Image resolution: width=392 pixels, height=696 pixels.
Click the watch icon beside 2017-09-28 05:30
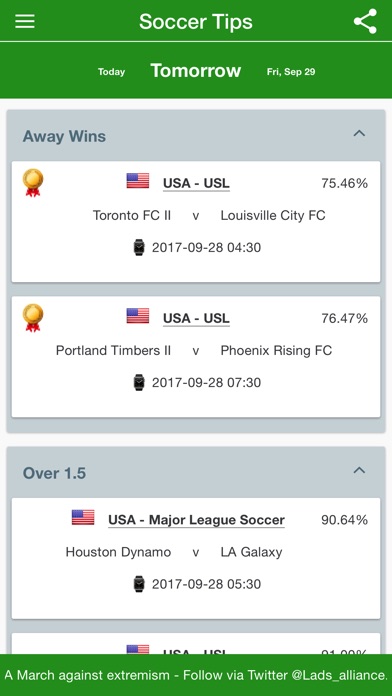(139, 584)
